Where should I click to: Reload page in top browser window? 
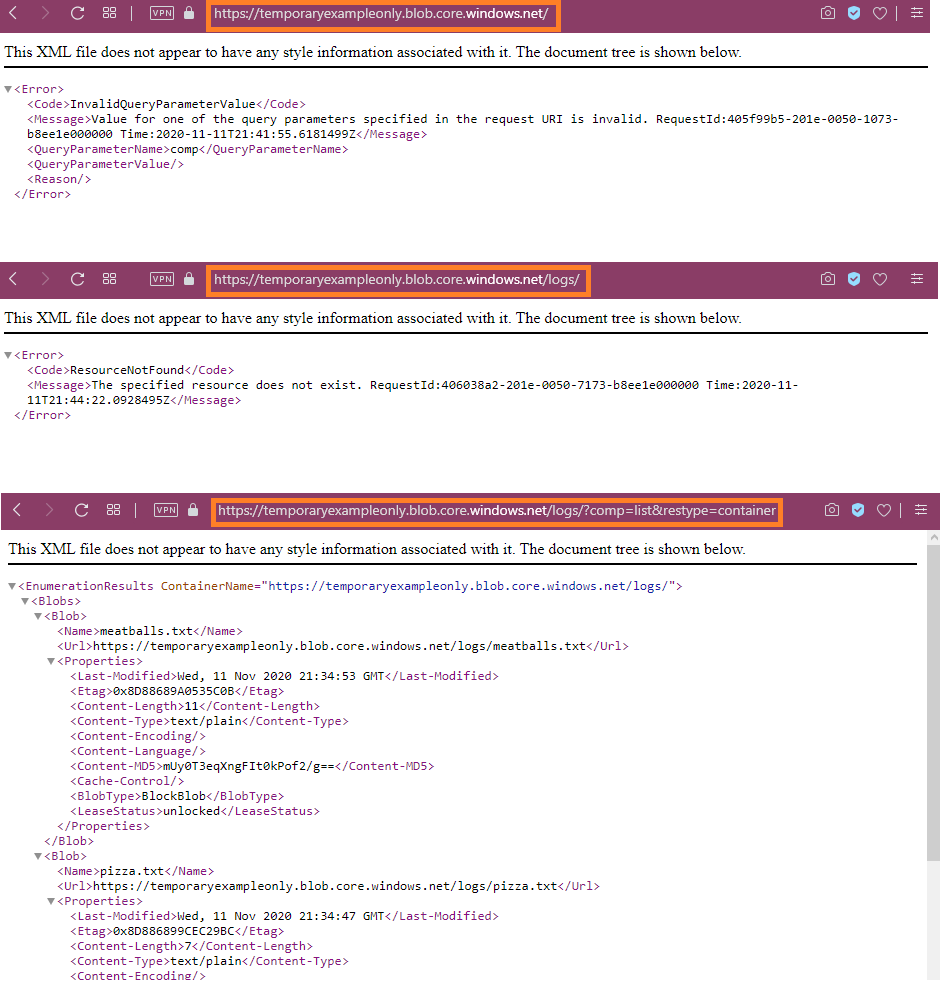(77, 13)
